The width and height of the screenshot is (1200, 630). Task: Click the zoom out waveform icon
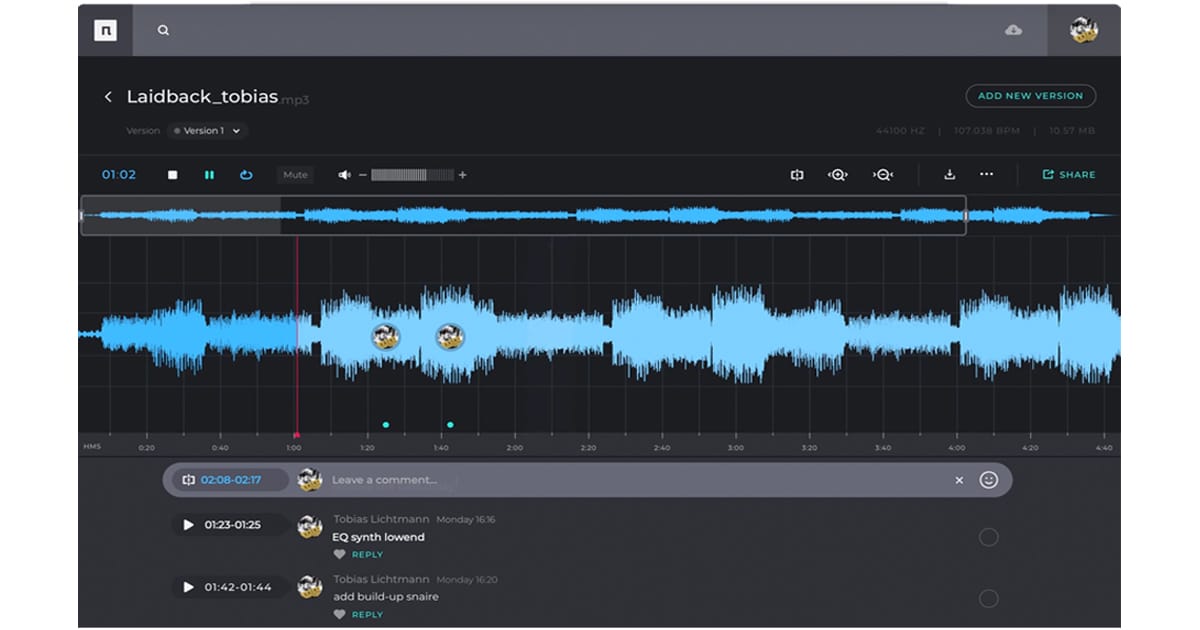click(x=882, y=175)
